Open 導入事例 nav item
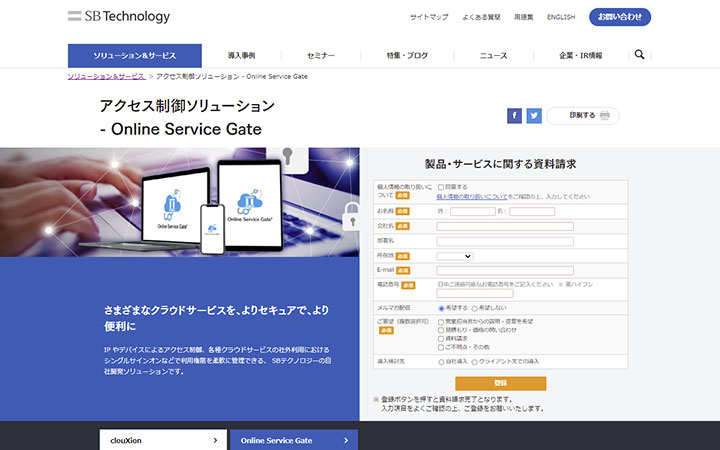This screenshot has width=720, height=450. 242,56
